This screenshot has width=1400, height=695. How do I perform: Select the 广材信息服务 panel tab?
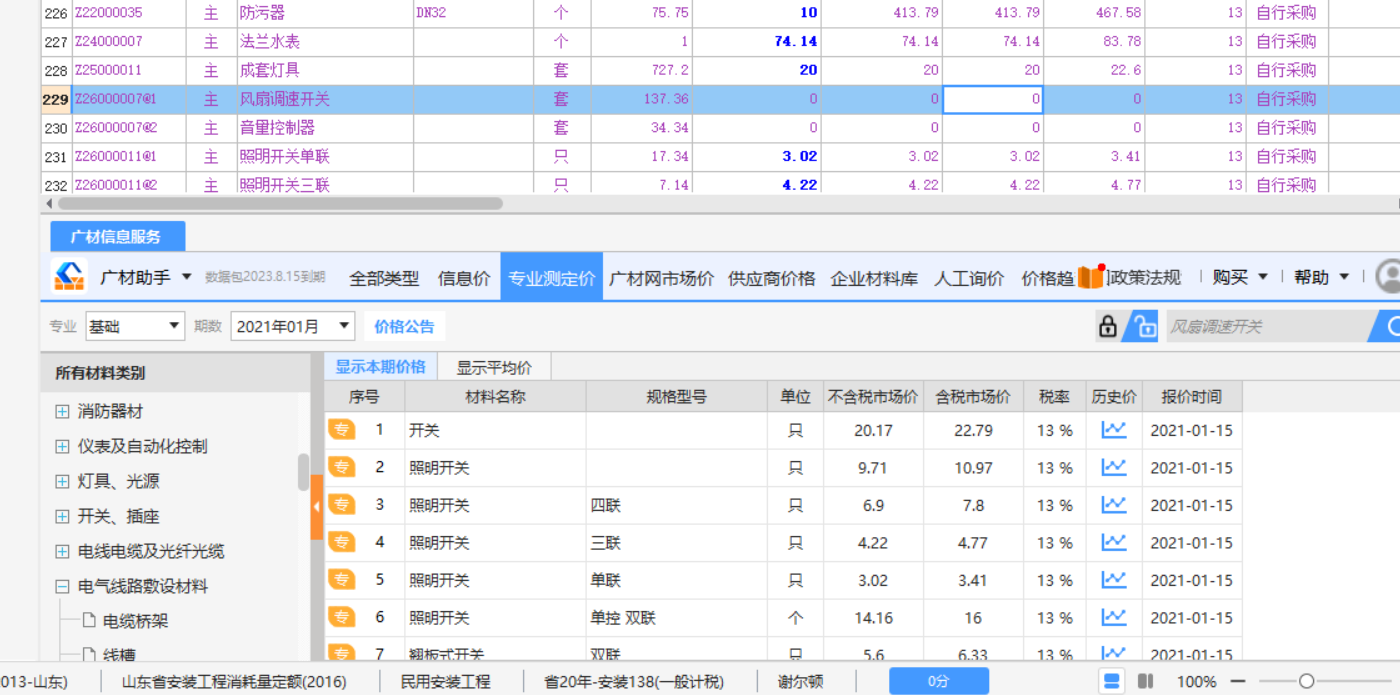point(118,237)
